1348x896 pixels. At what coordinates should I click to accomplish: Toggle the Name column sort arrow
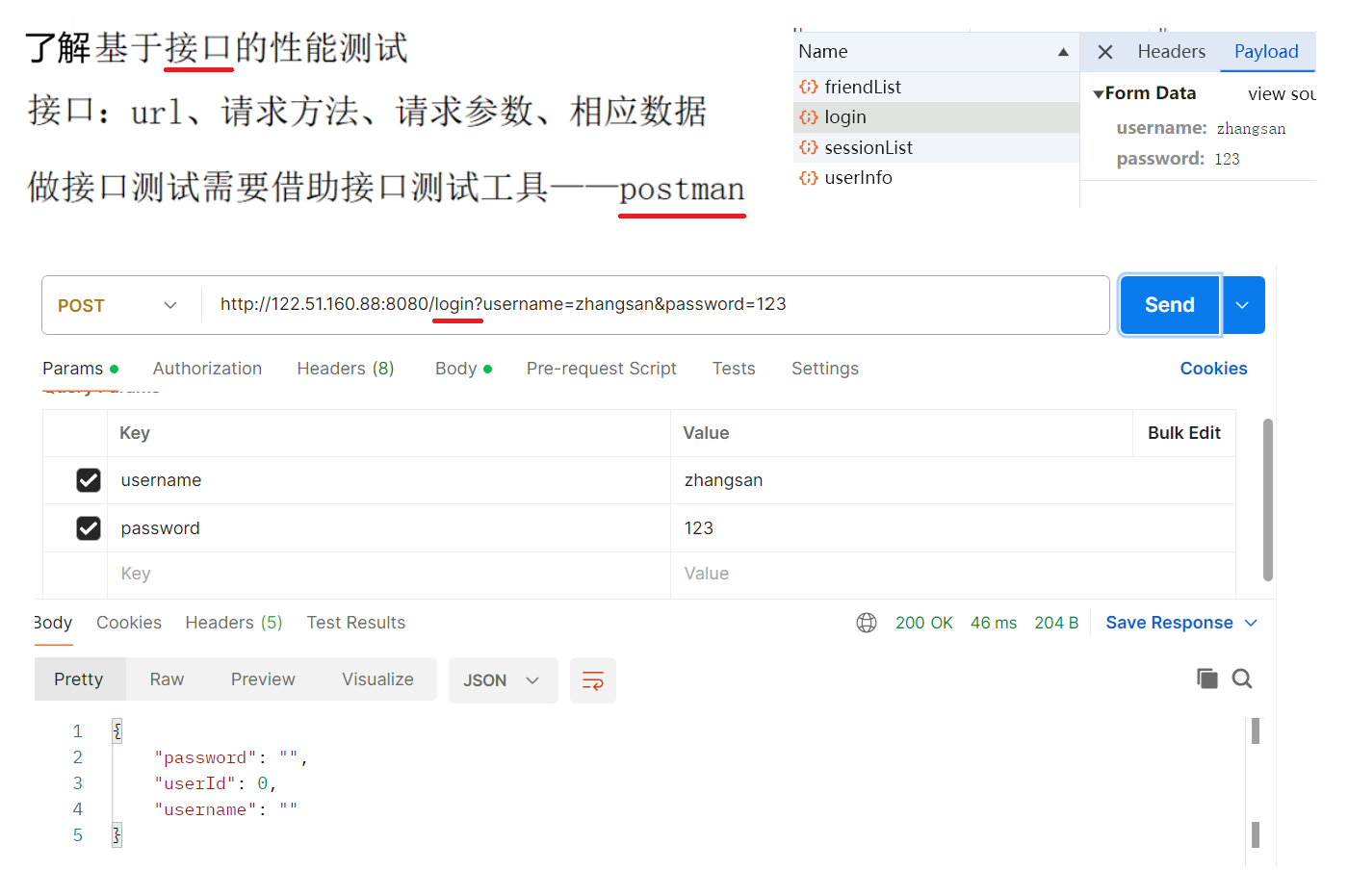point(1063,52)
